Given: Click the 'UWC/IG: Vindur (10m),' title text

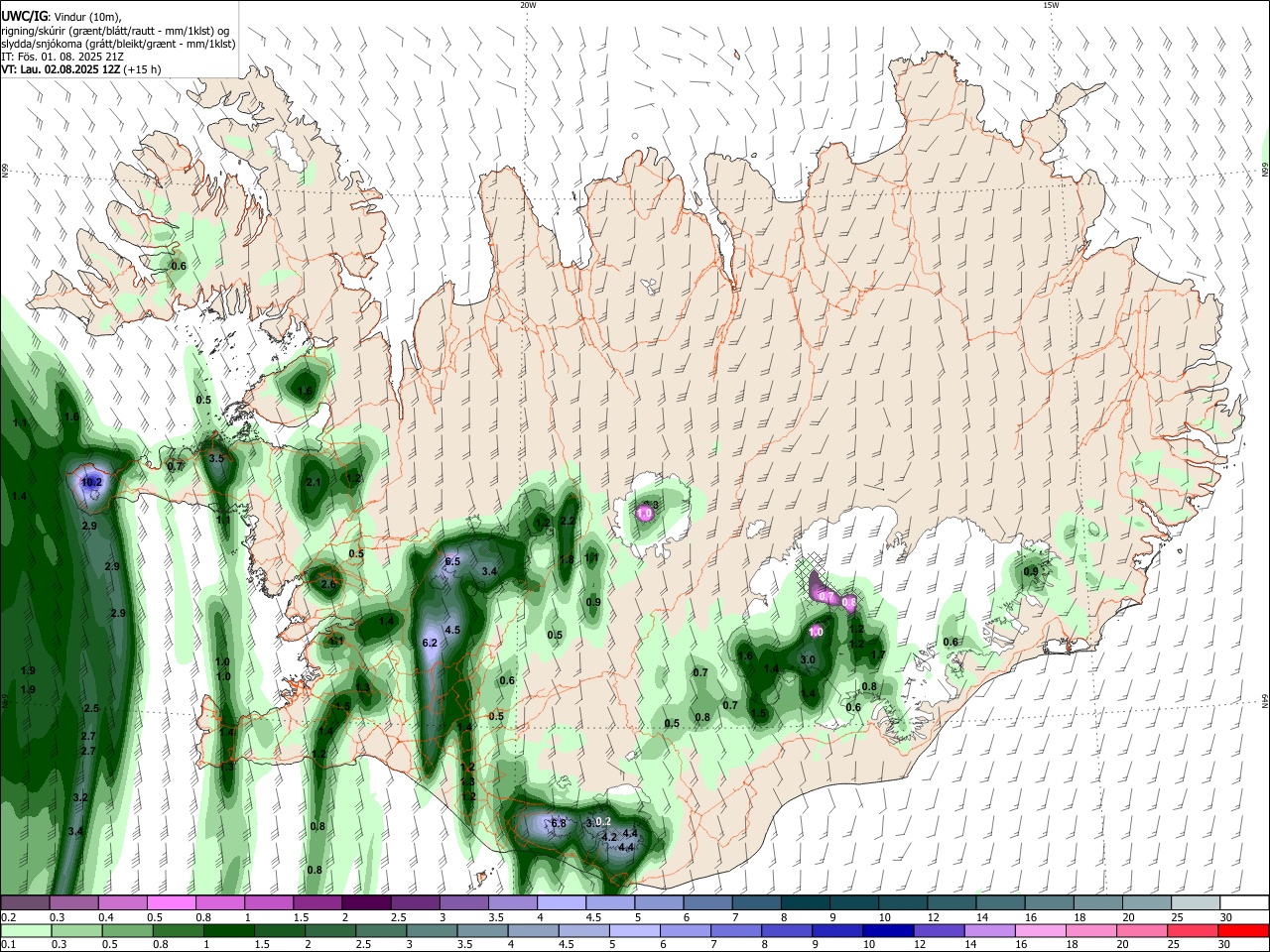Looking at the screenshot, I should (62, 17).
